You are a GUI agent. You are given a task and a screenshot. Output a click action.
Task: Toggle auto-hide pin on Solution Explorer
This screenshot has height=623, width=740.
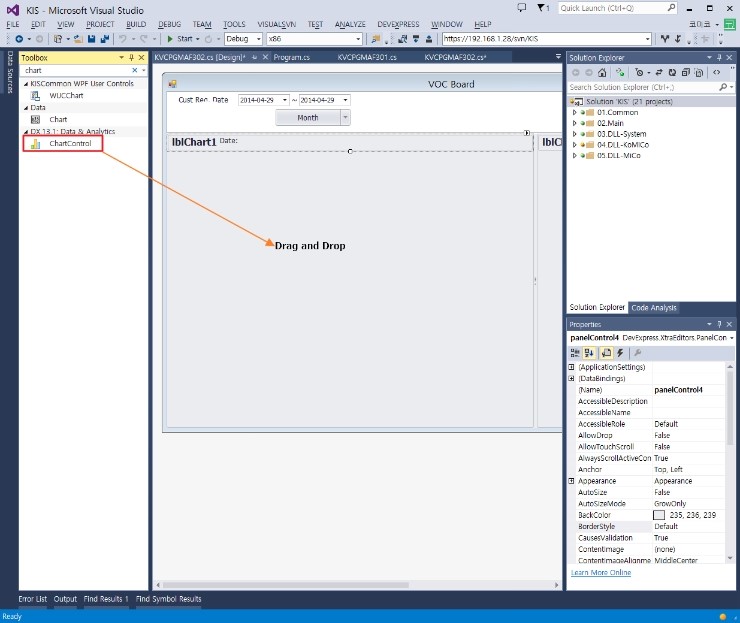719,58
